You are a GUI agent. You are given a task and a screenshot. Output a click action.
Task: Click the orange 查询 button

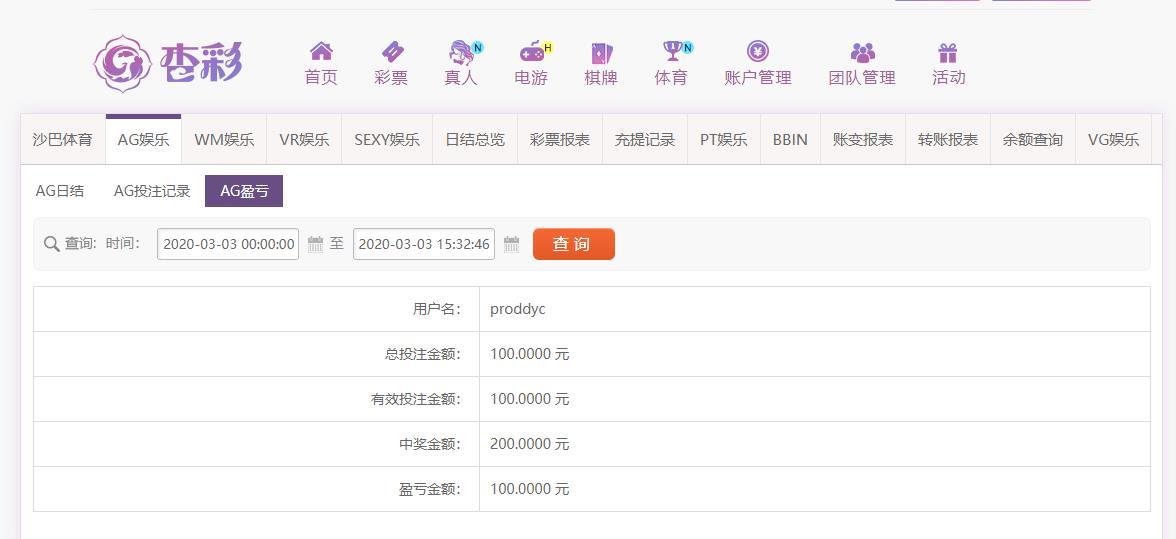coord(574,244)
